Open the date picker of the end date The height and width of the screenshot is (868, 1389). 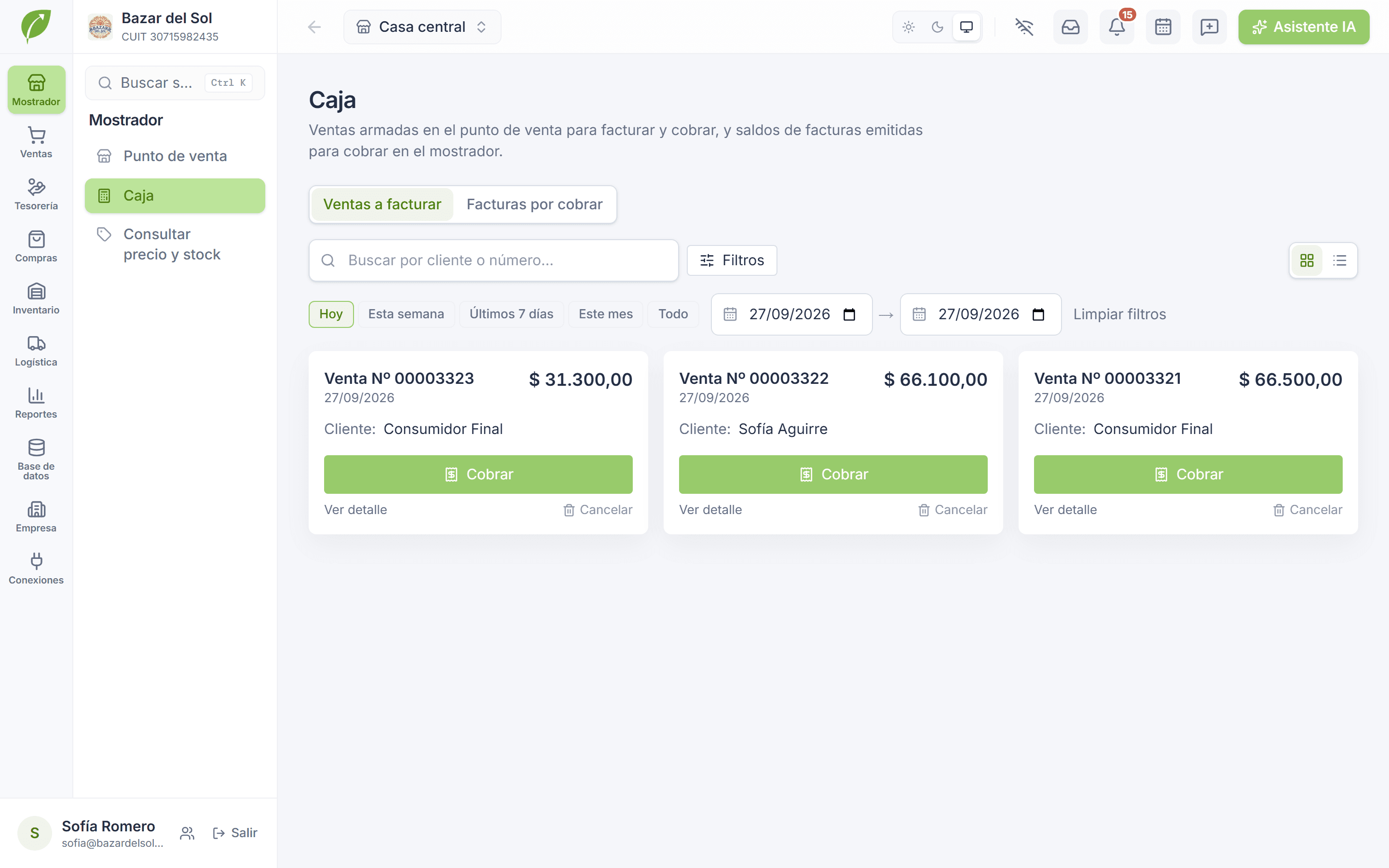tap(1038, 314)
